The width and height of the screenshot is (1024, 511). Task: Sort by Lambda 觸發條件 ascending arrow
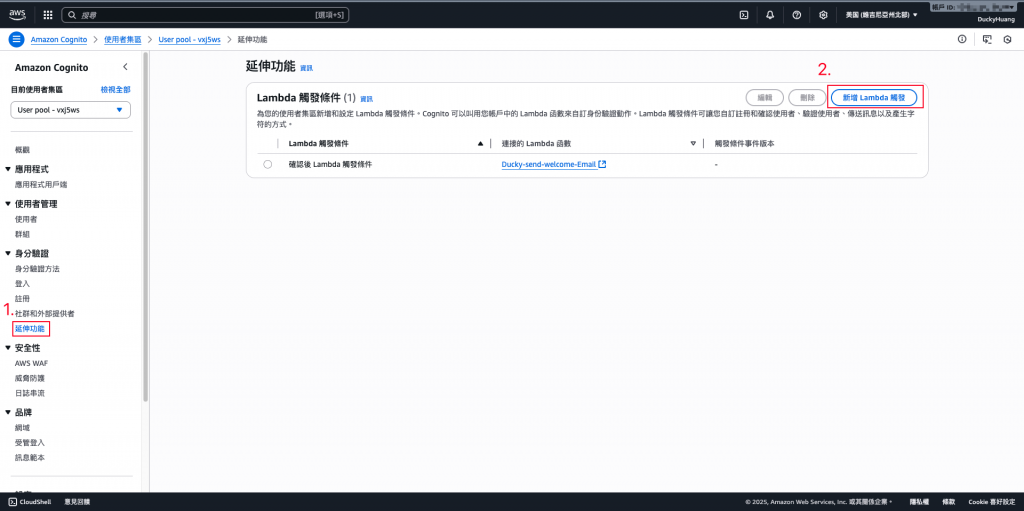pyautogui.click(x=481, y=143)
